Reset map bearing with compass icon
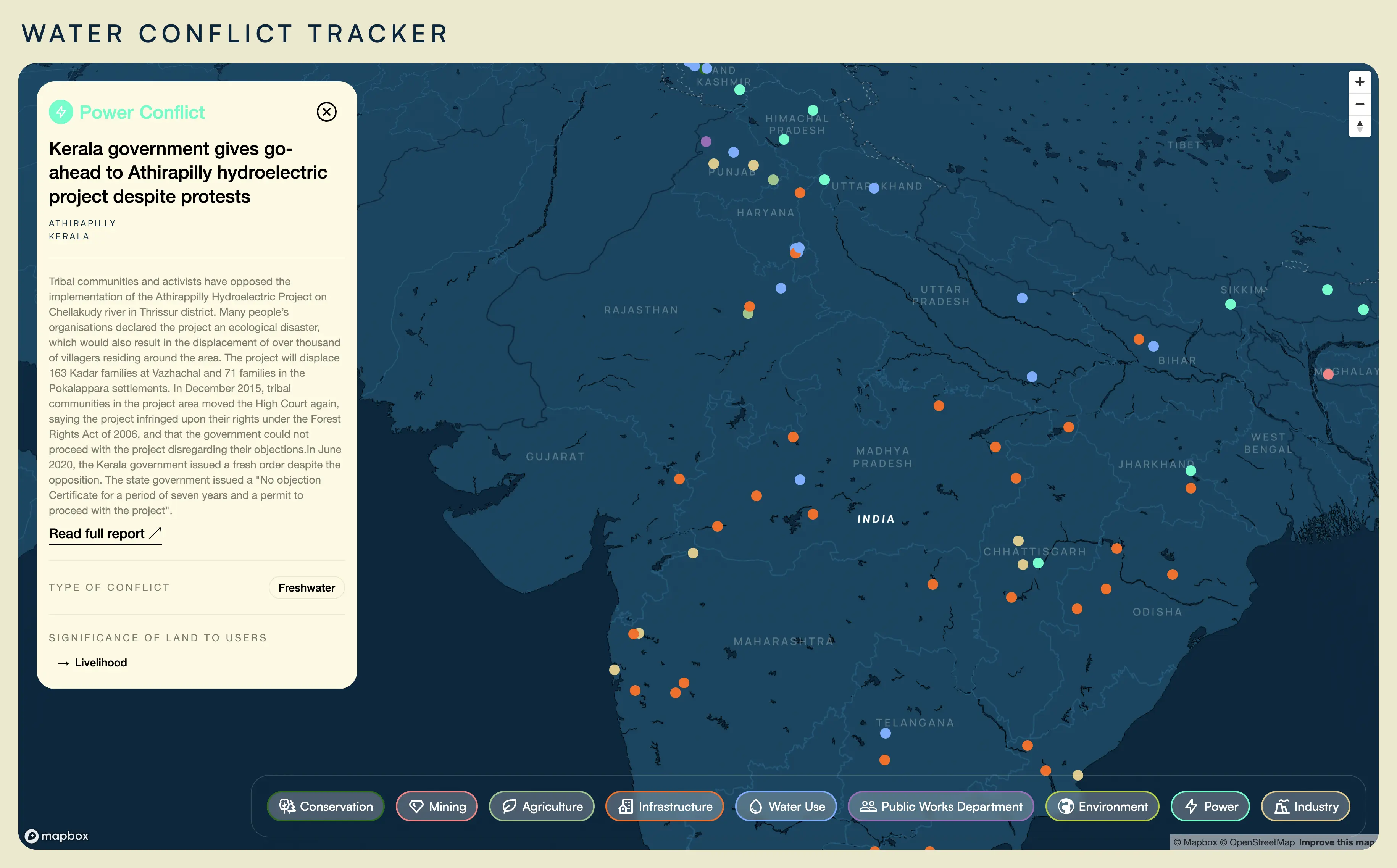1397x868 pixels. pyautogui.click(x=1359, y=126)
